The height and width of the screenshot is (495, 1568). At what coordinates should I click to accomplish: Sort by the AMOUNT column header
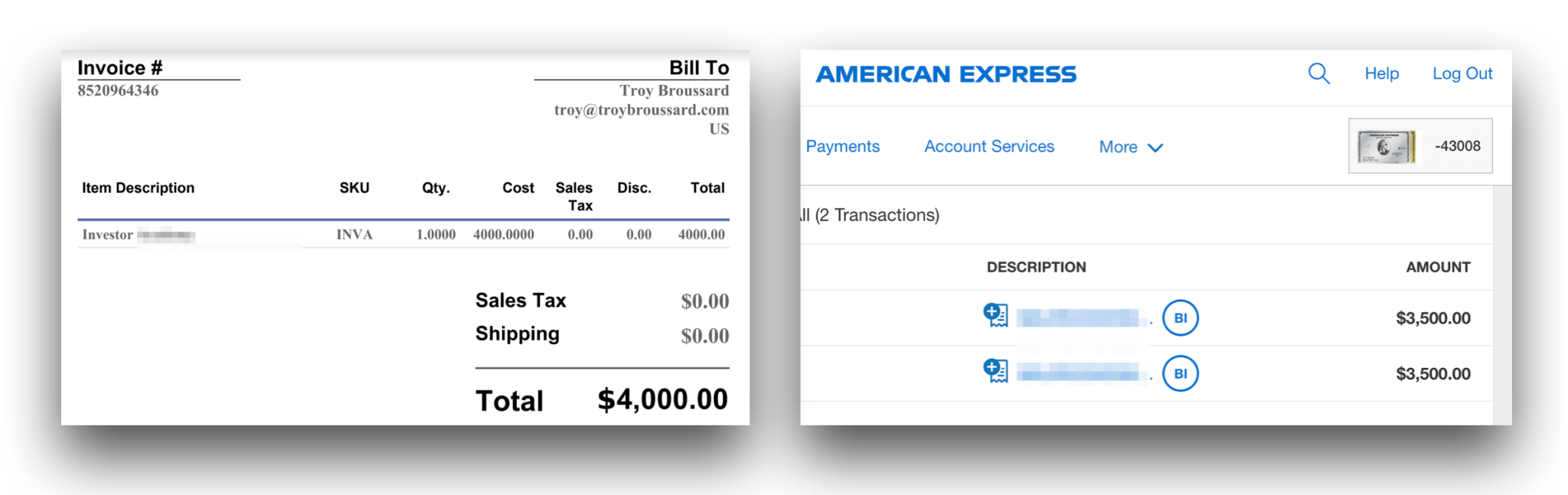click(1437, 267)
